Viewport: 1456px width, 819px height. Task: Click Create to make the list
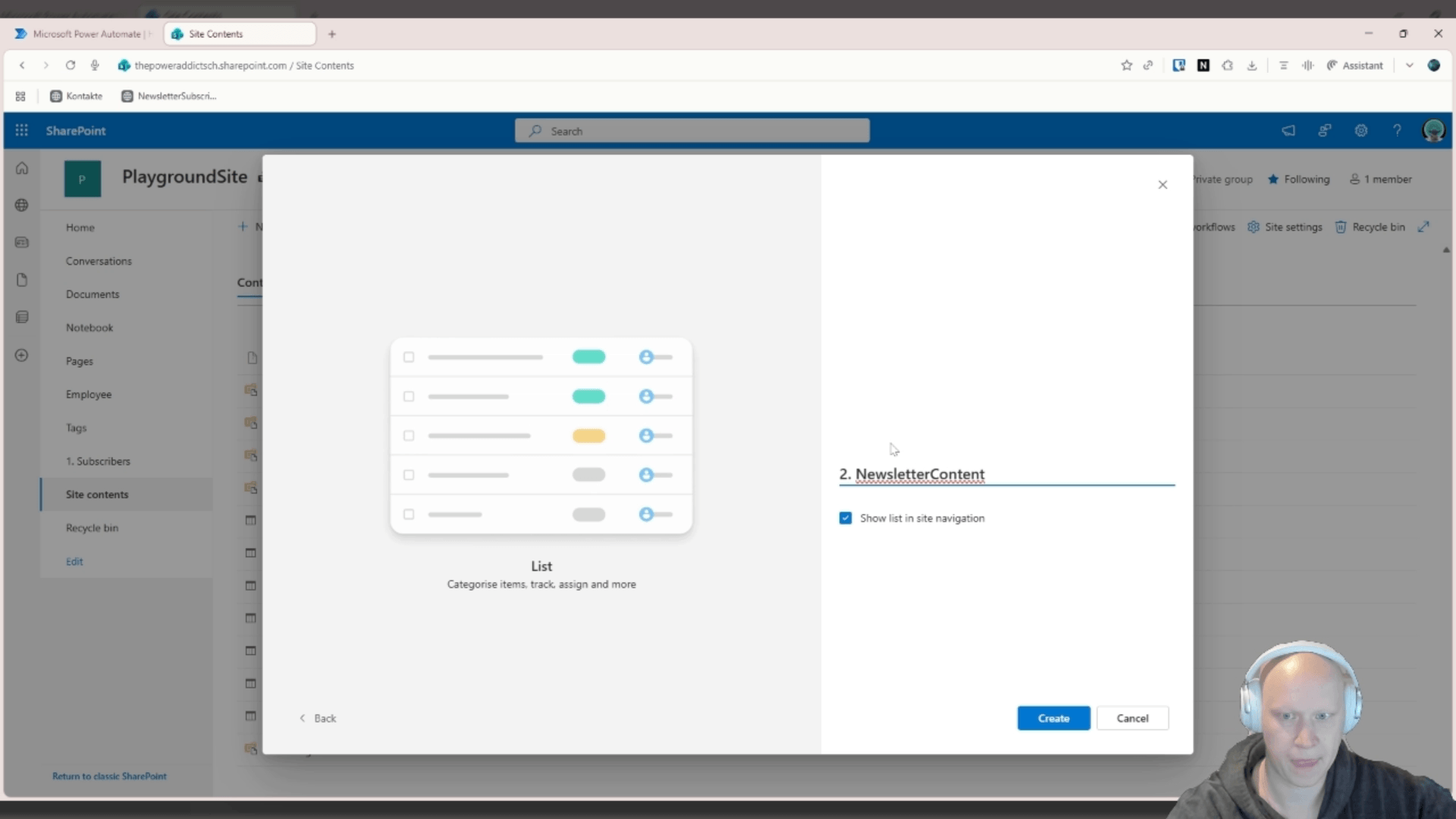coord(1053,718)
